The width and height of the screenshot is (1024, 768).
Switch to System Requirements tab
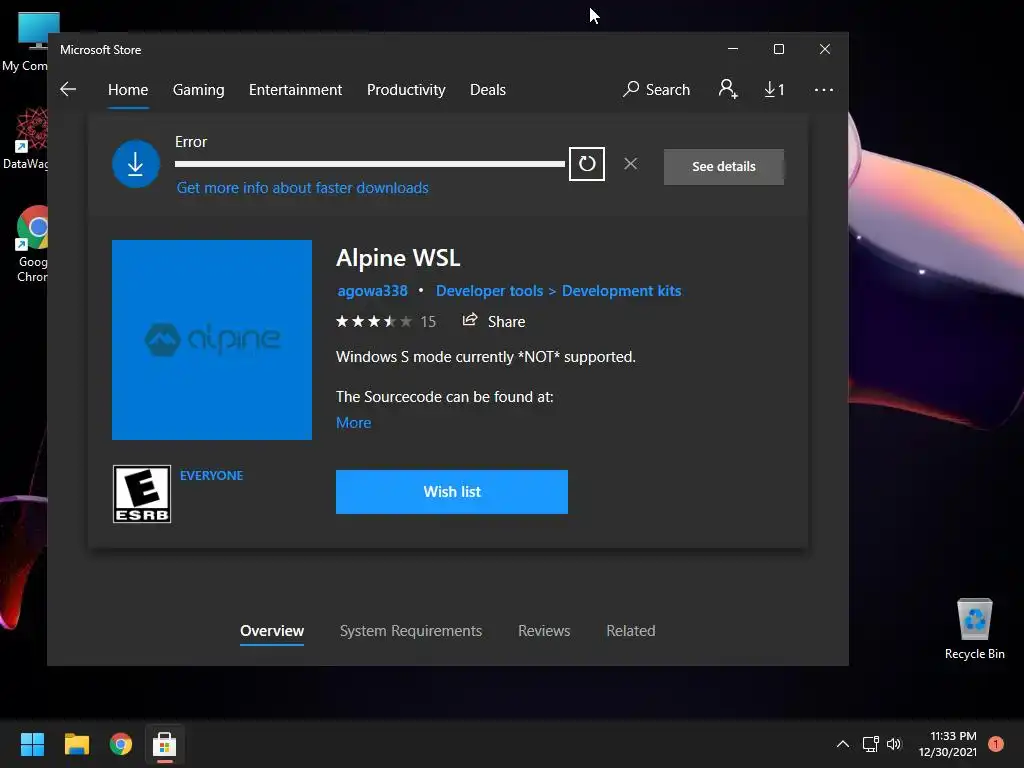coord(411,631)
